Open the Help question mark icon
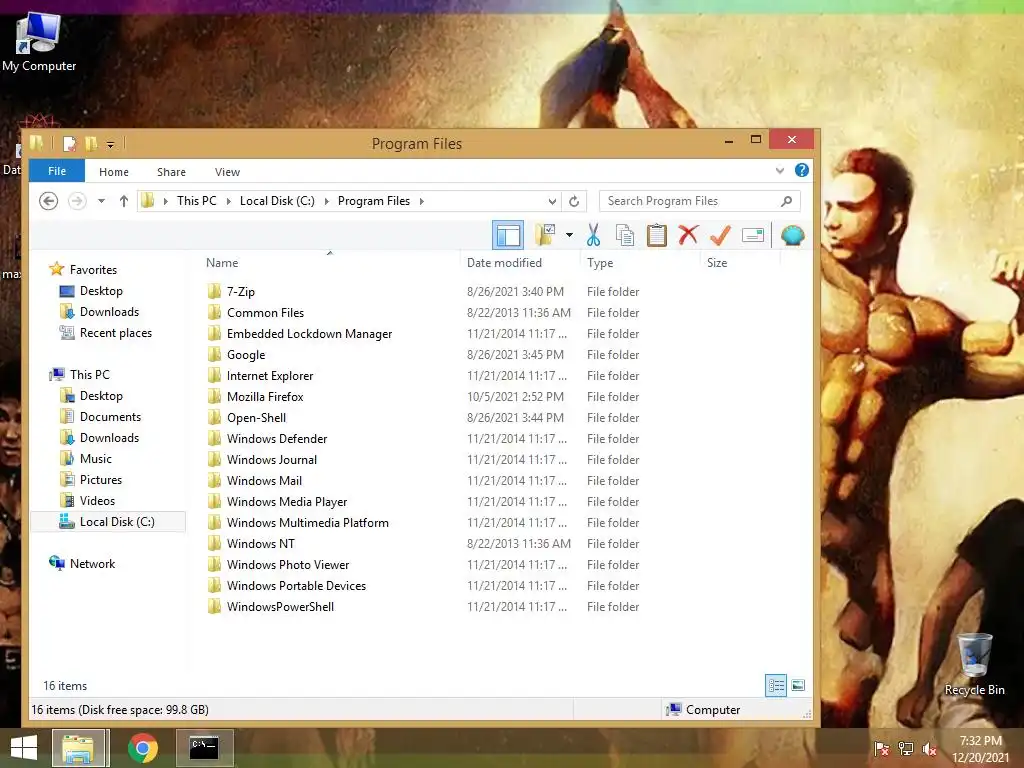The height and width of the screenshot is (768, 1024). pyautogui.click(x=802, y=170)
